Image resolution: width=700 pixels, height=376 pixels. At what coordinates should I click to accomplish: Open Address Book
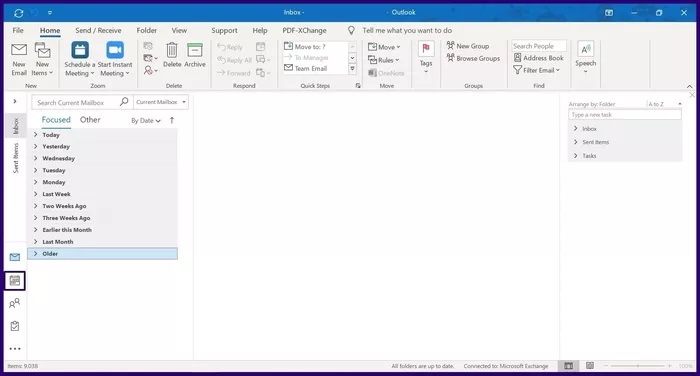pos(538,58)
